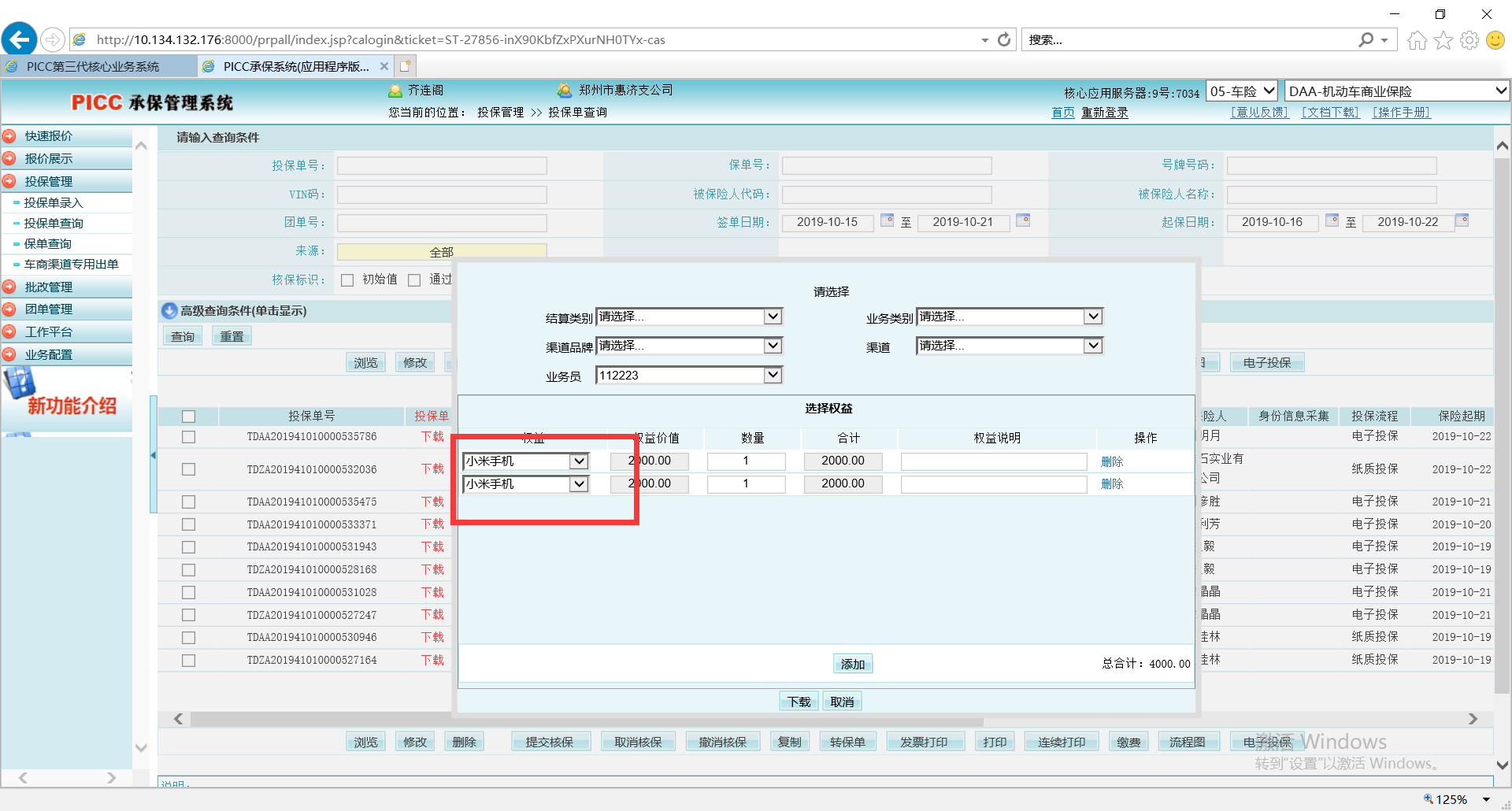Click the refresh page icon
The width and height of the screenshot is (1512, 811).
click(1004, 39)
